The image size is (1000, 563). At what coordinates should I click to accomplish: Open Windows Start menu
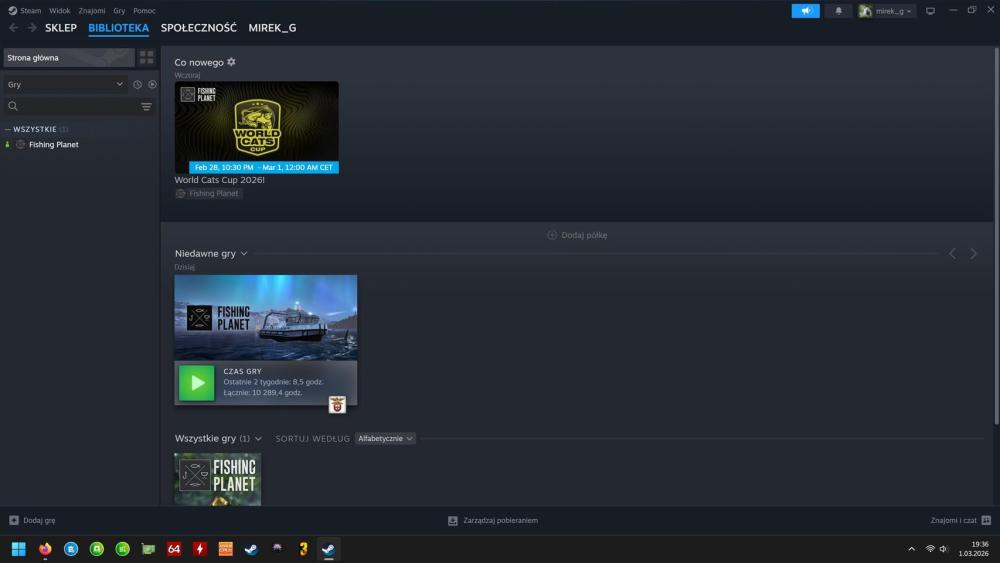point(19,549)
